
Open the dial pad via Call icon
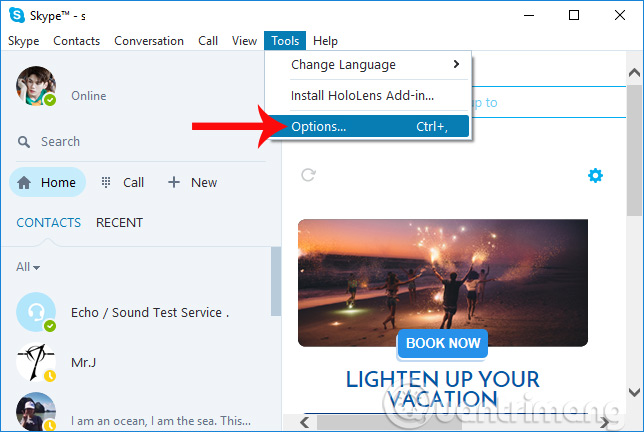pyautogui.click(x=107, y=182)
